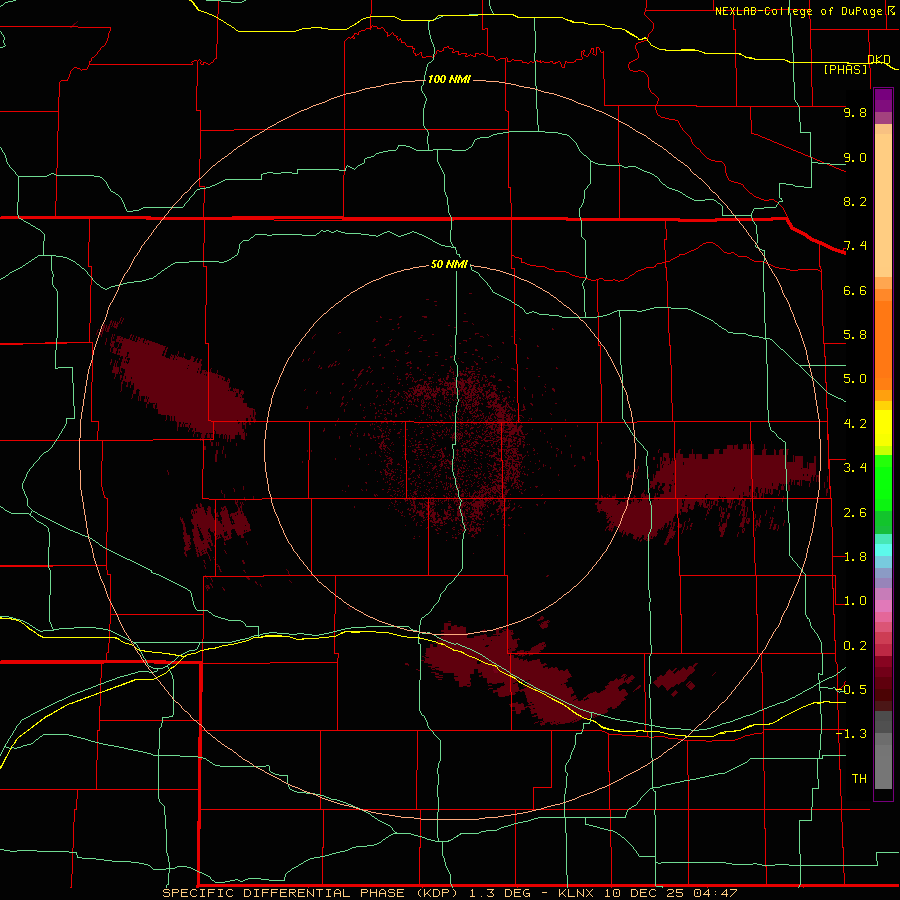Viewport: 900px width, 900px height.
Task: Pick the pink segment of the color bar
Action: click(x=883, y=606)
